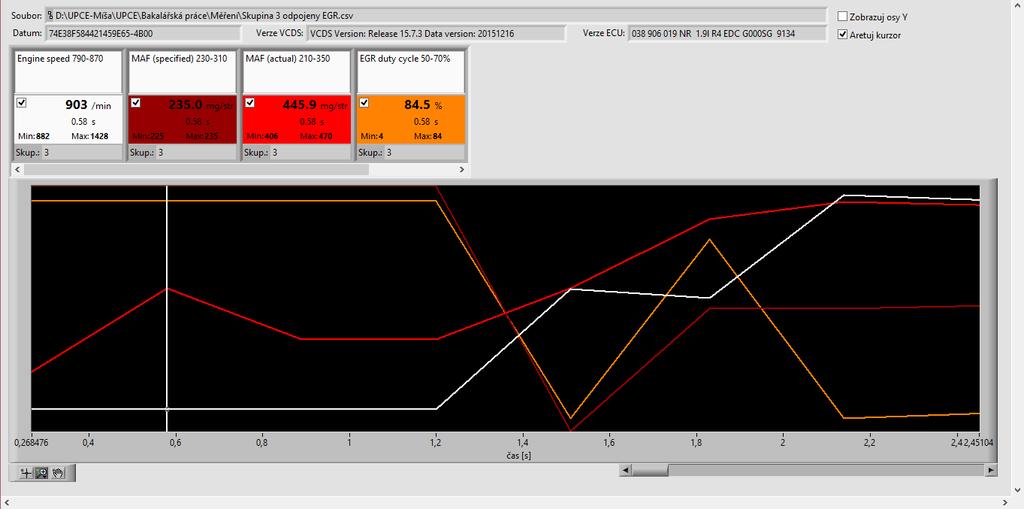Screen dimensions: 1024x509
Task: Click the left scroll arrow of the window's bottom scrollbar
Action: [6, 502]
